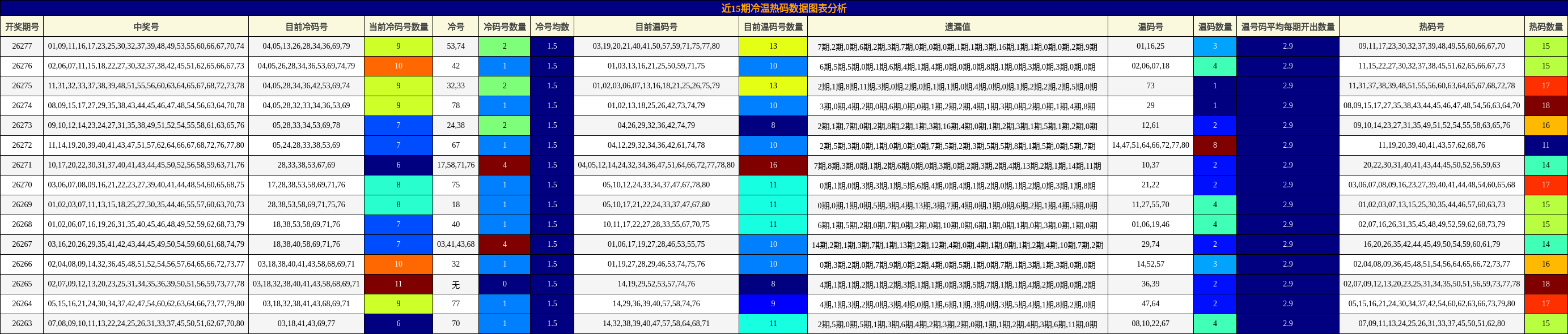
Task: Select the 热码号 column header
Action: 1431,27
